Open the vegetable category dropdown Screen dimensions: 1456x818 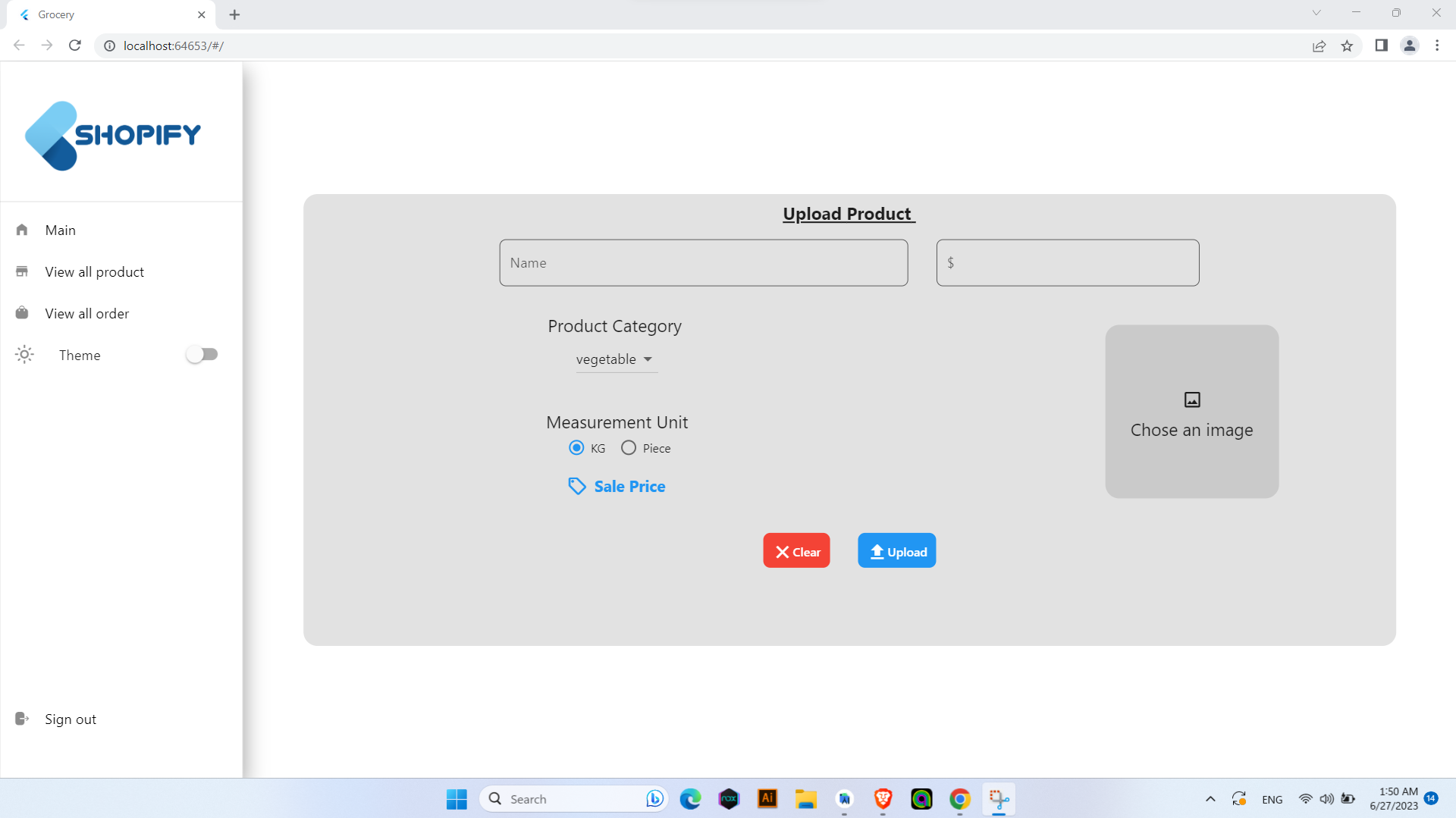(x=615, y=359)
